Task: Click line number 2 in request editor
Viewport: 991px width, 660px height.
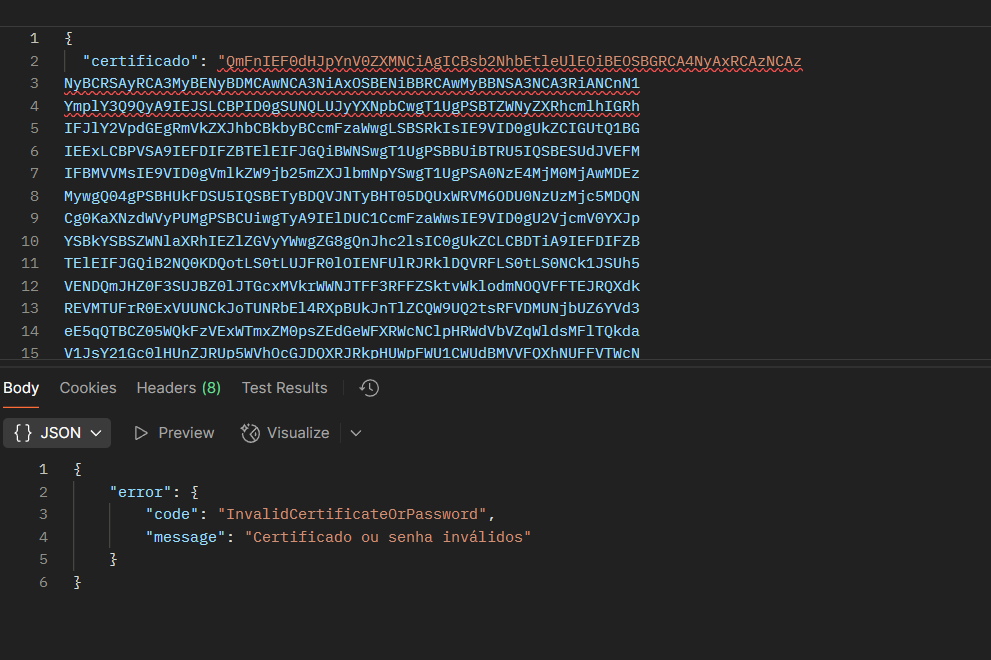Action: click(34, 61)
